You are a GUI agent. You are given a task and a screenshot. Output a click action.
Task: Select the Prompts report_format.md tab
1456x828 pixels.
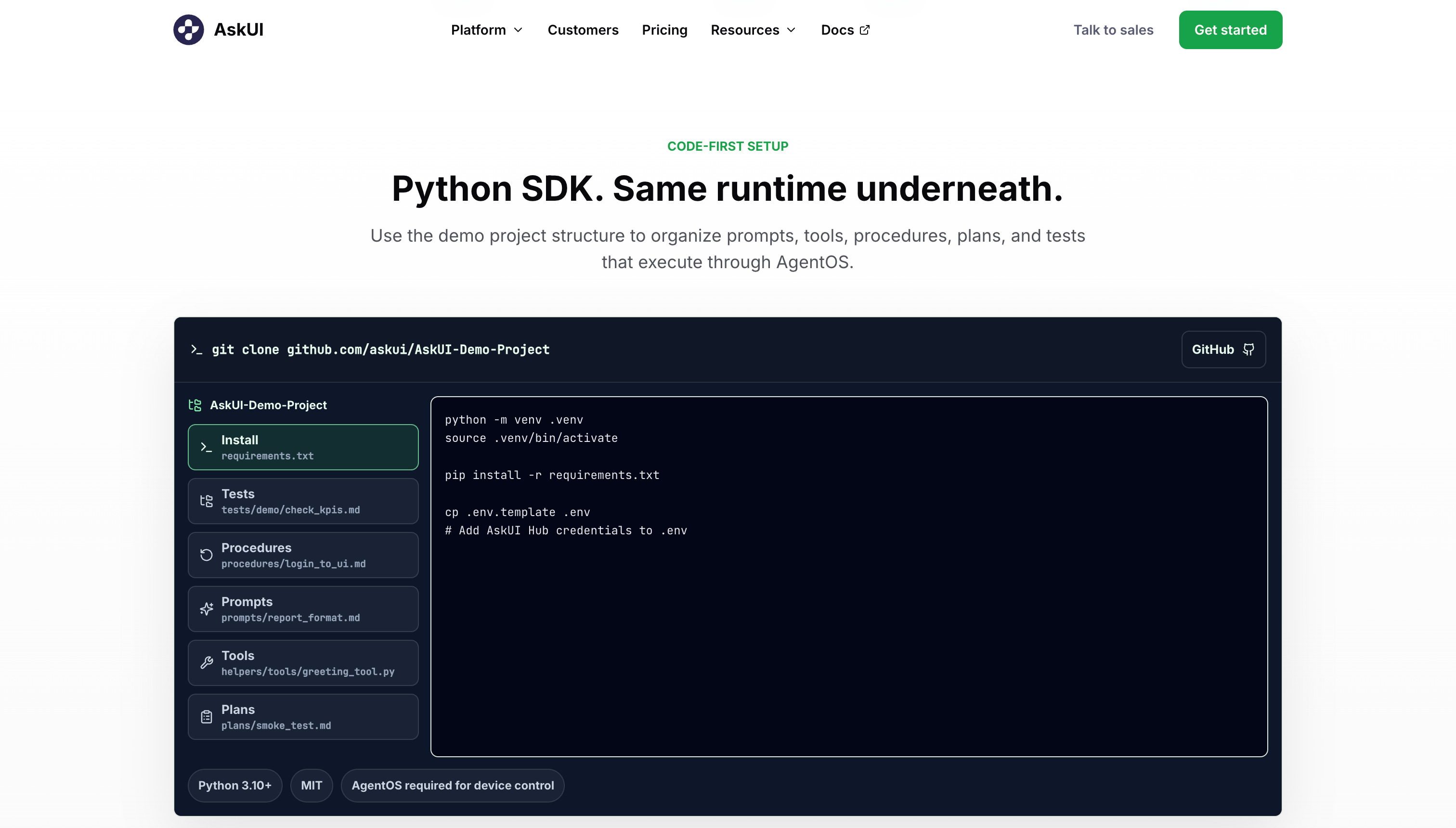pyautogui.click(x=303, y=609)
